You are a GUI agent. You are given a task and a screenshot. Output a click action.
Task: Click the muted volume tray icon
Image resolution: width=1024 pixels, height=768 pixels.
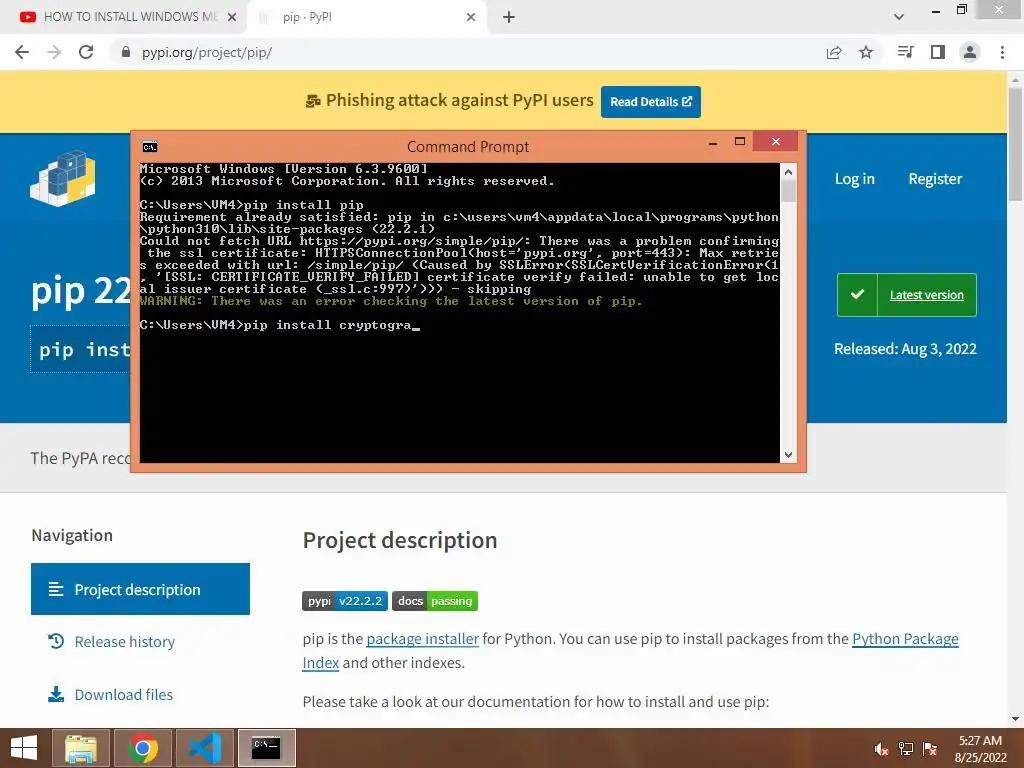(x=881, y=749)
